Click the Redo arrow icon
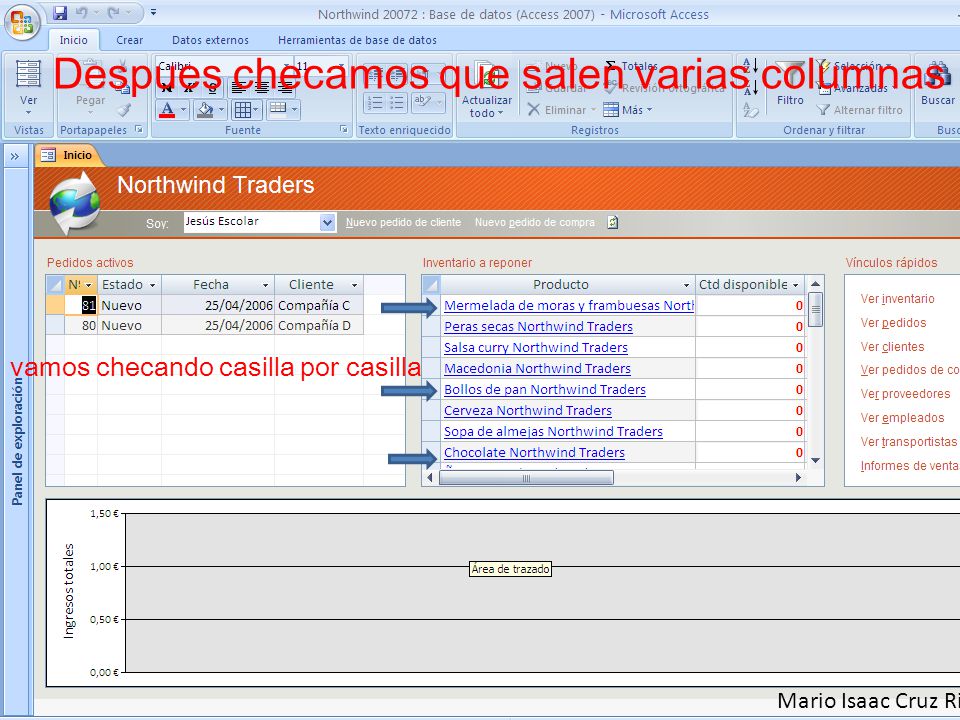This screenshot has width=960, height=720. 113,13
